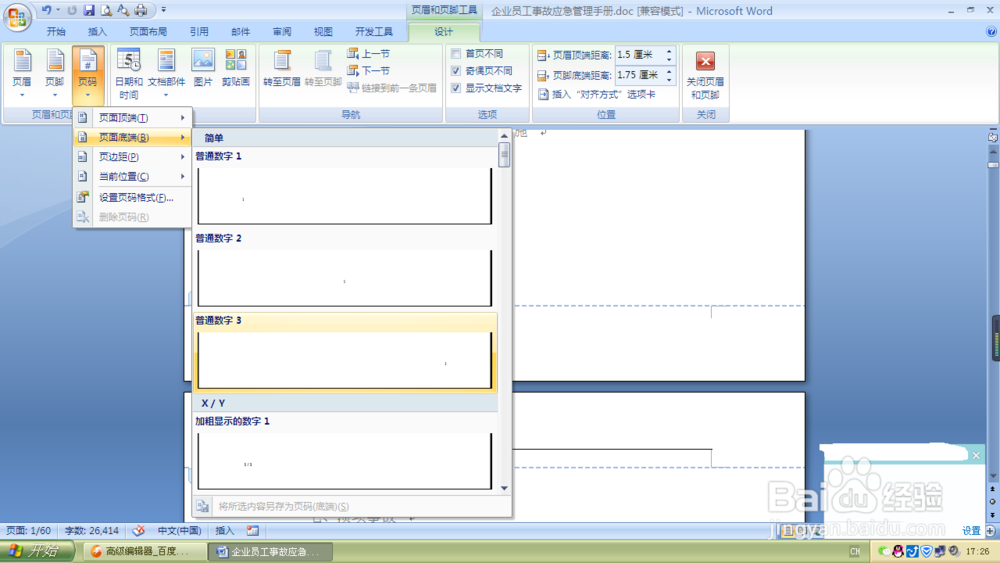Toggle the 首页不同 checkbox
1000x563 pixels.
pos(455,54)
